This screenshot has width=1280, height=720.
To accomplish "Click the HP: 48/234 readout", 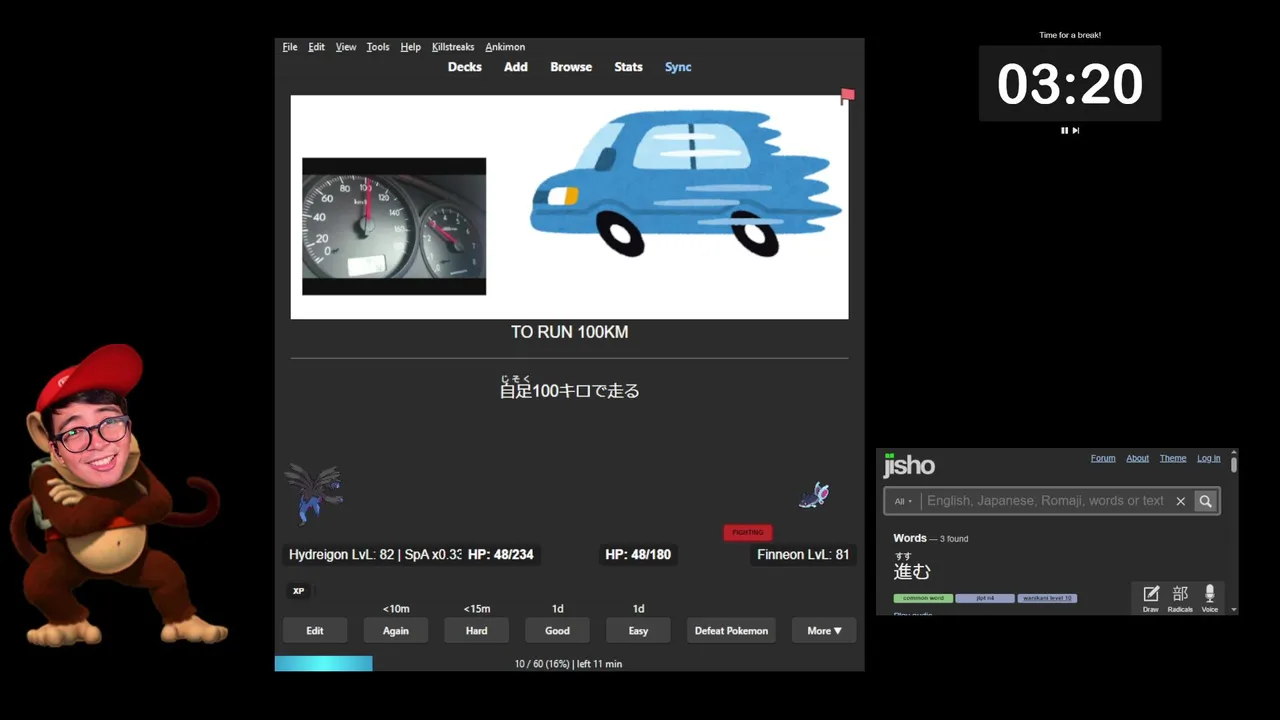I will pyautogui.click(x=500, y=554).
